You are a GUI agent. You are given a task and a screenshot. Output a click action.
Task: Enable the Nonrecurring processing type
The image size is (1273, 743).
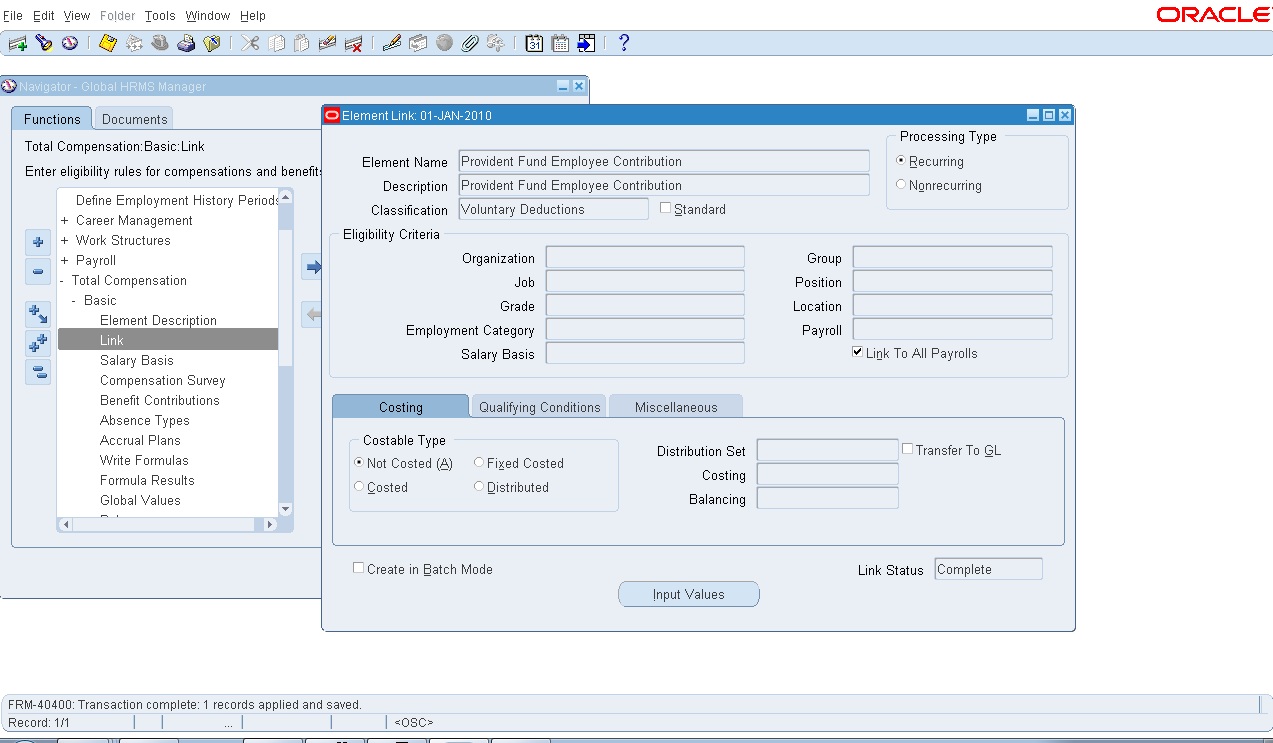[x=900, y=184]
